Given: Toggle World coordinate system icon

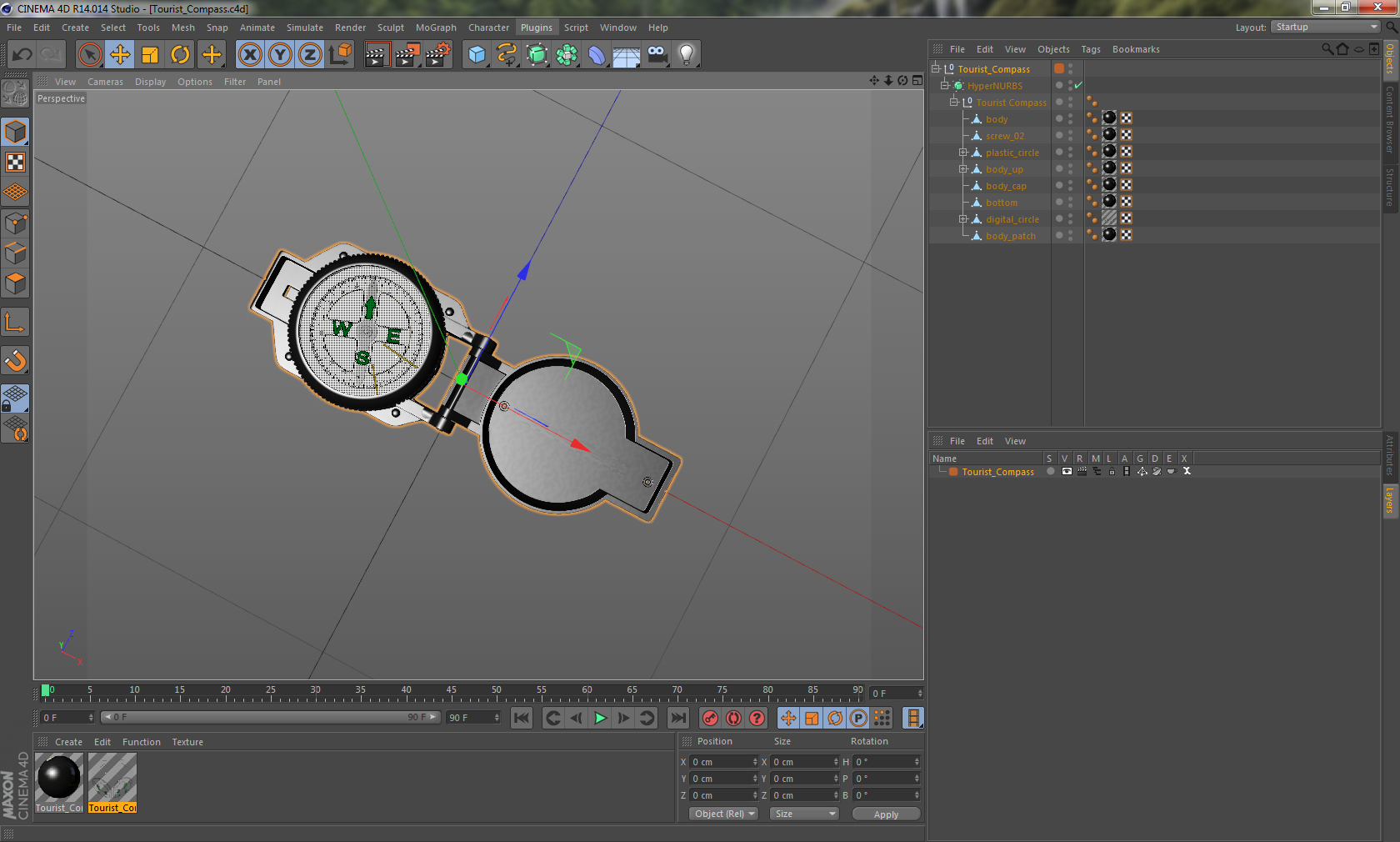Looking at the screenshot, I should coord(340,55).
